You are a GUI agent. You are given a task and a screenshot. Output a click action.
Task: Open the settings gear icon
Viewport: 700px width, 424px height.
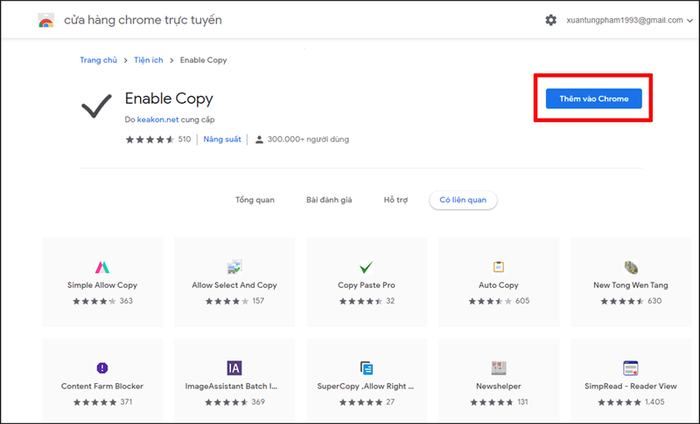551,20
